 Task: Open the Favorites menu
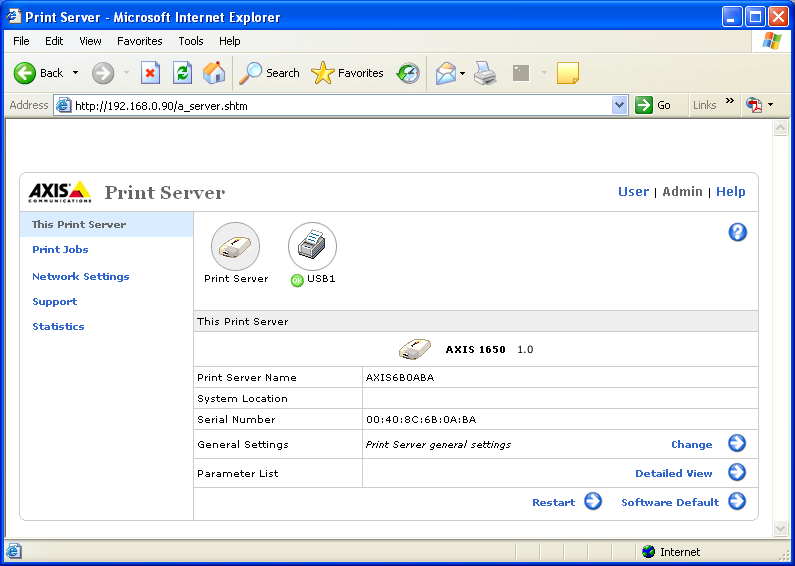click(x=139, y=41)
